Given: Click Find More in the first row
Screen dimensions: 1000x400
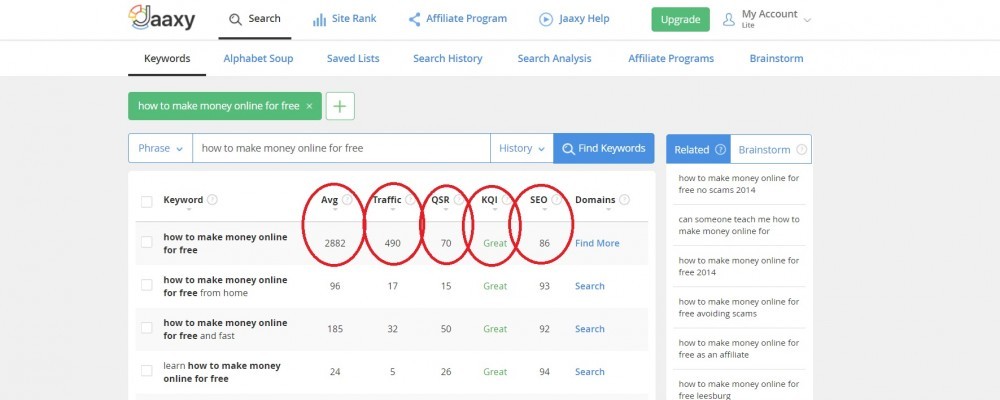Looking at the screenshot, I should 597,243.
